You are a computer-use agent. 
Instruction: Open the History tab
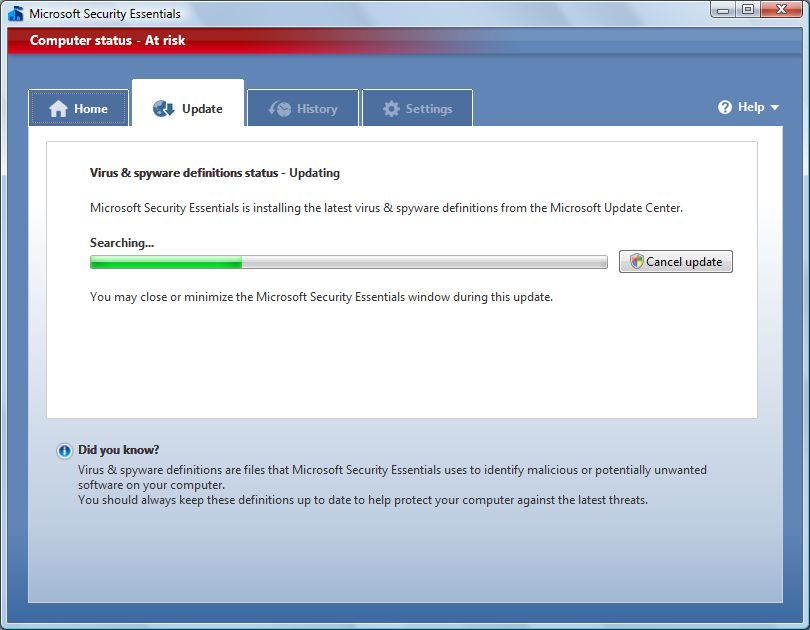(302, 108)
